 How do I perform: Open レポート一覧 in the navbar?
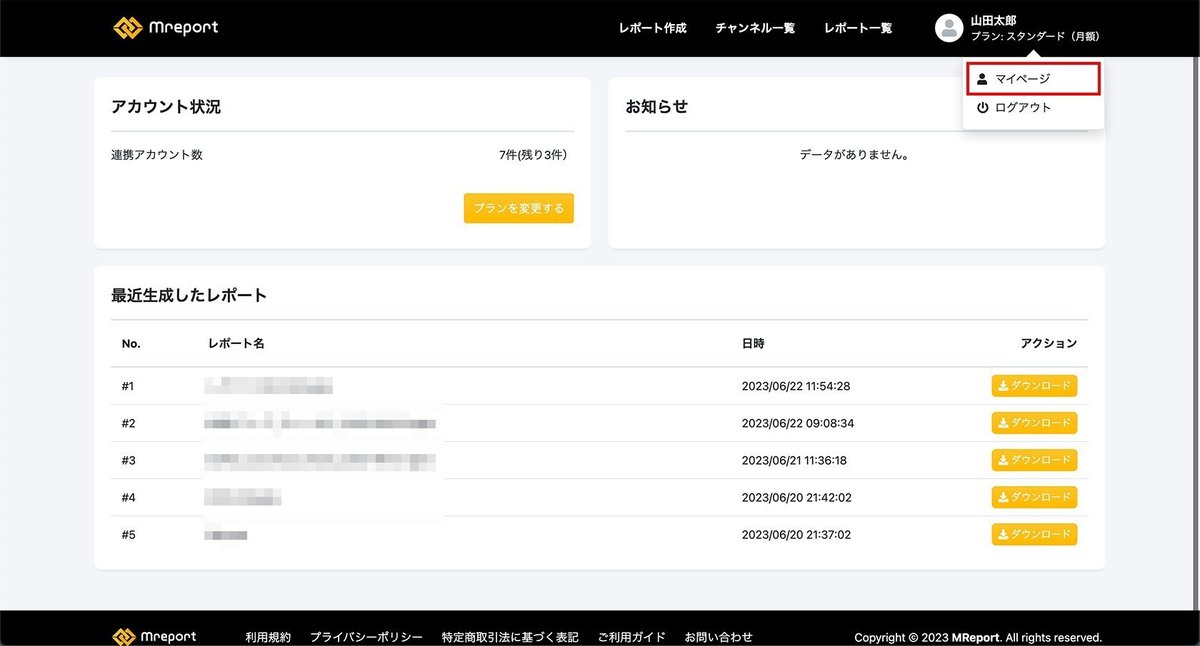pos(858,28)
